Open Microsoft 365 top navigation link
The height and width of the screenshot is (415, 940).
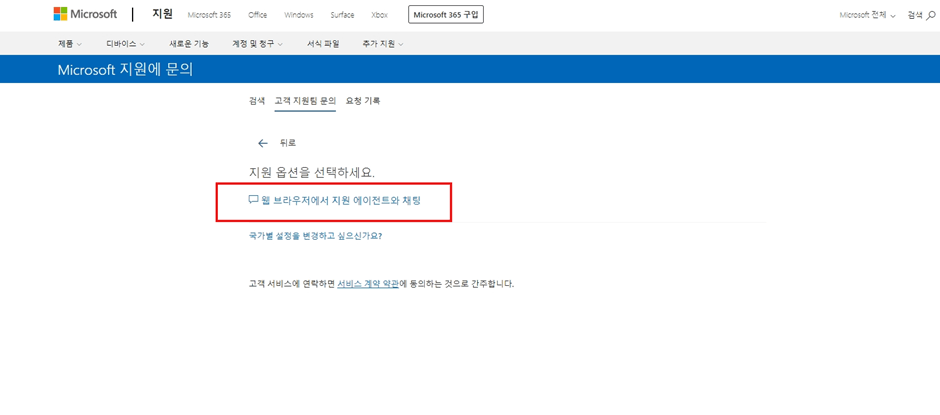[x=209, y=15]
